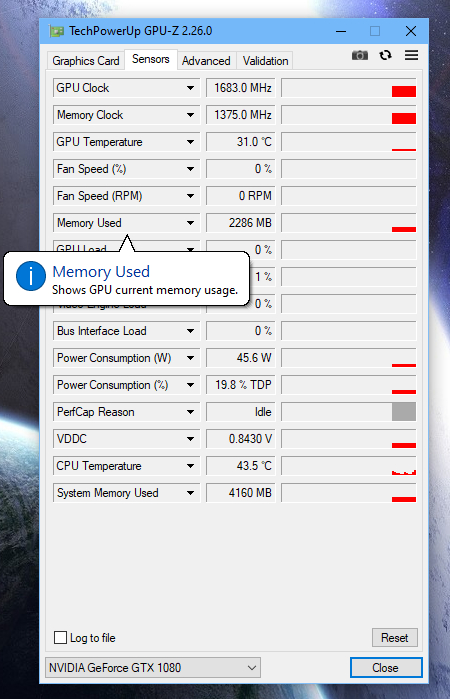Expand the GPU Temperature dropdown arrow
The width and height of the screenshot is (450, 699).
coord(190,142)
